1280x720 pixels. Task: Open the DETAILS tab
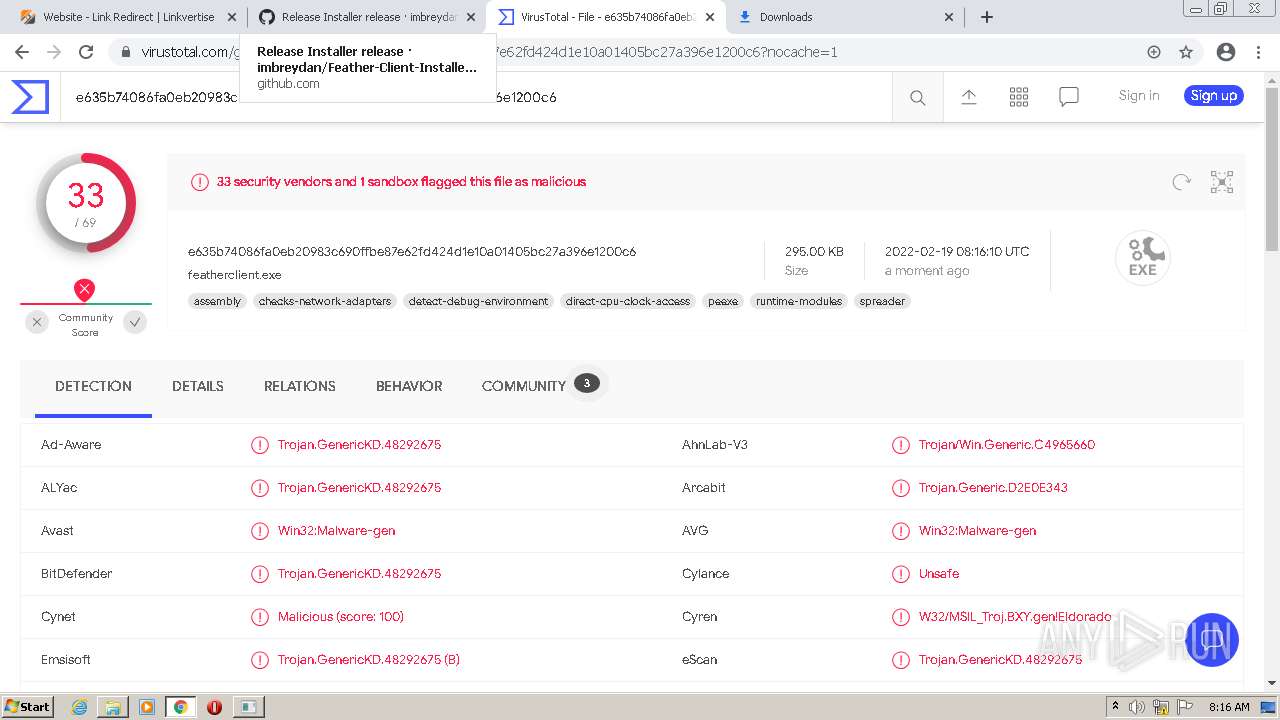pyautogui.click(x=198, y=386)
